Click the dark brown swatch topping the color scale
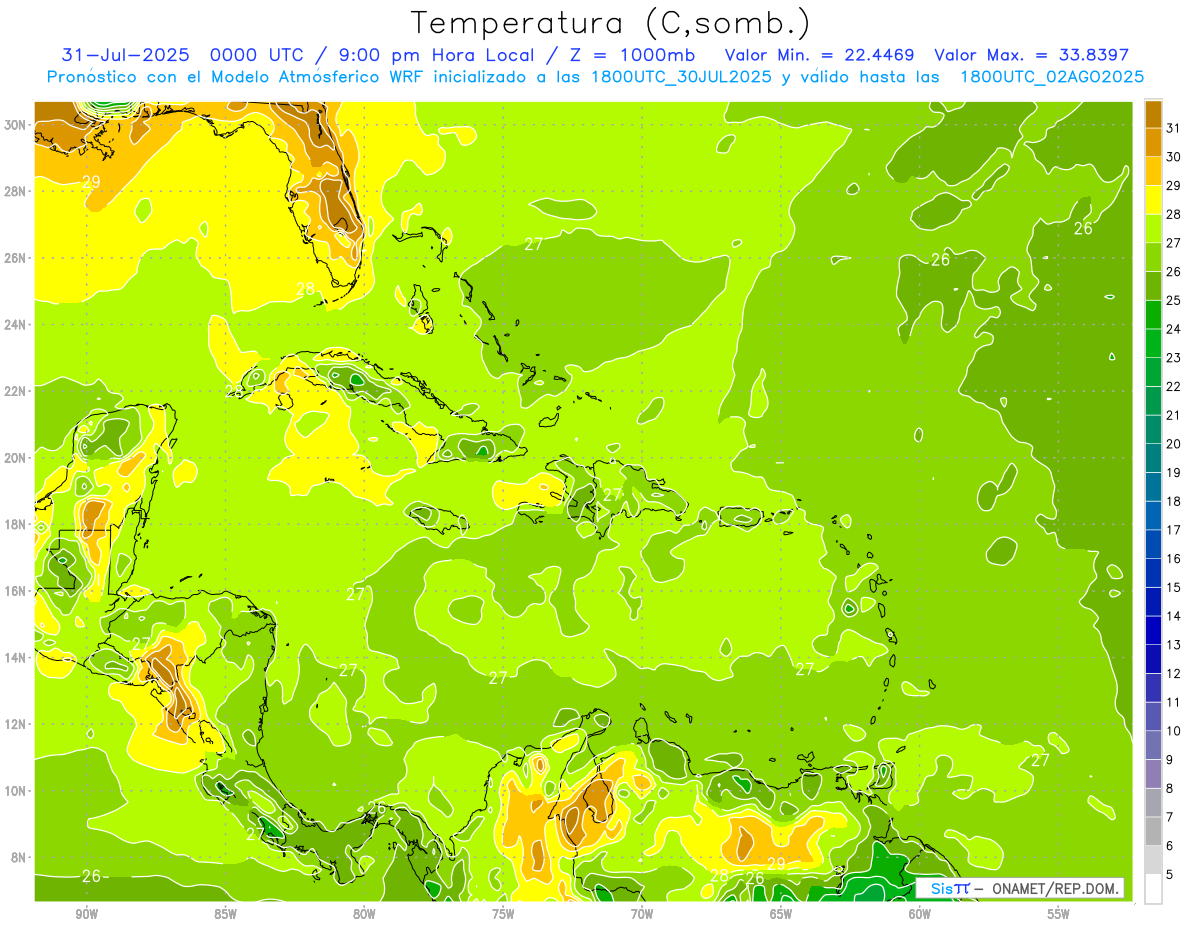This screenshot has width=1200, height=927. [x=1153, y=113]
